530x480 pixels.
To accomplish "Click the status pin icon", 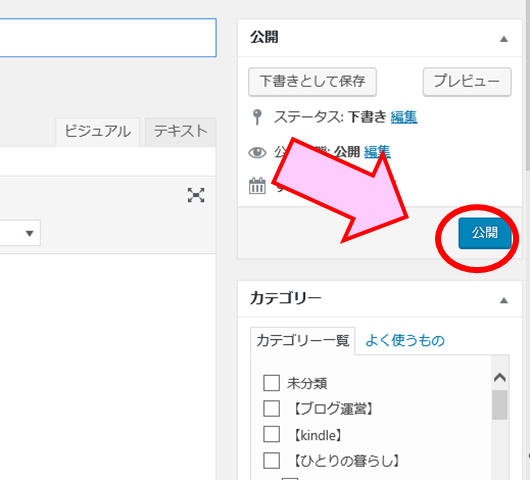I will point(257,117).
